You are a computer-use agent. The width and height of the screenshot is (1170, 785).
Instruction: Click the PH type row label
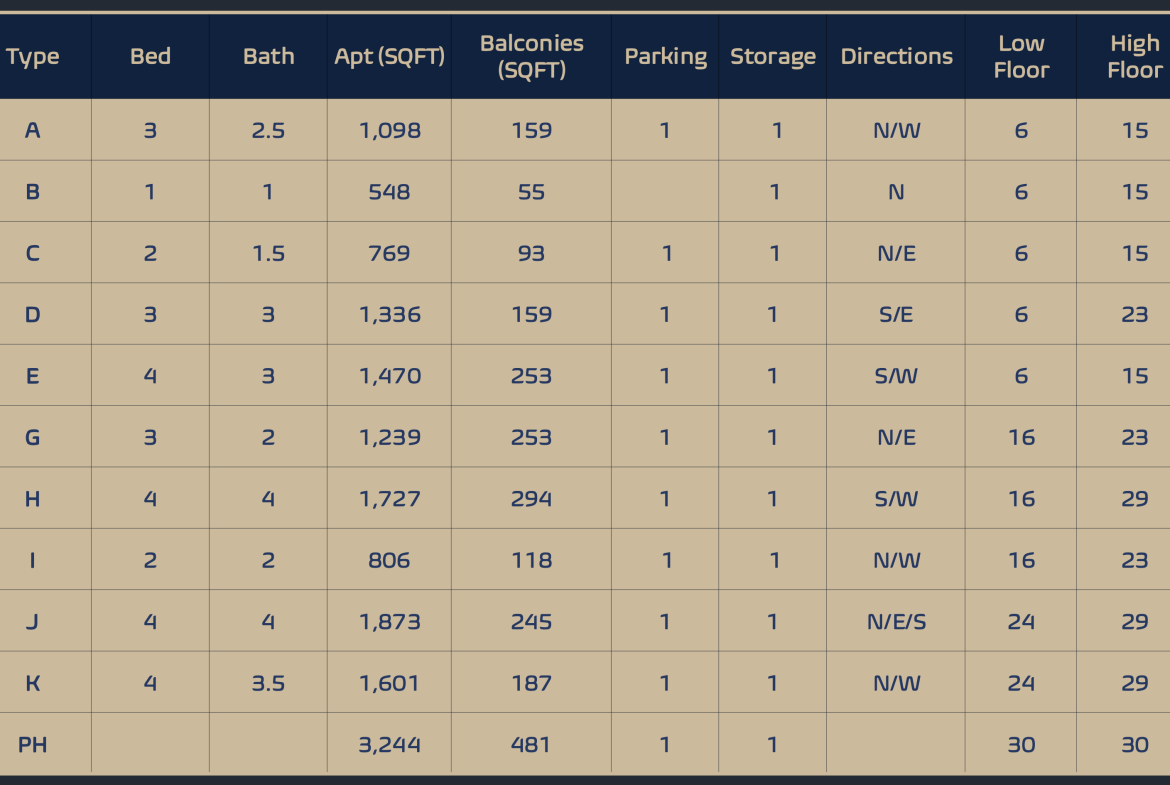click(33, 745)
